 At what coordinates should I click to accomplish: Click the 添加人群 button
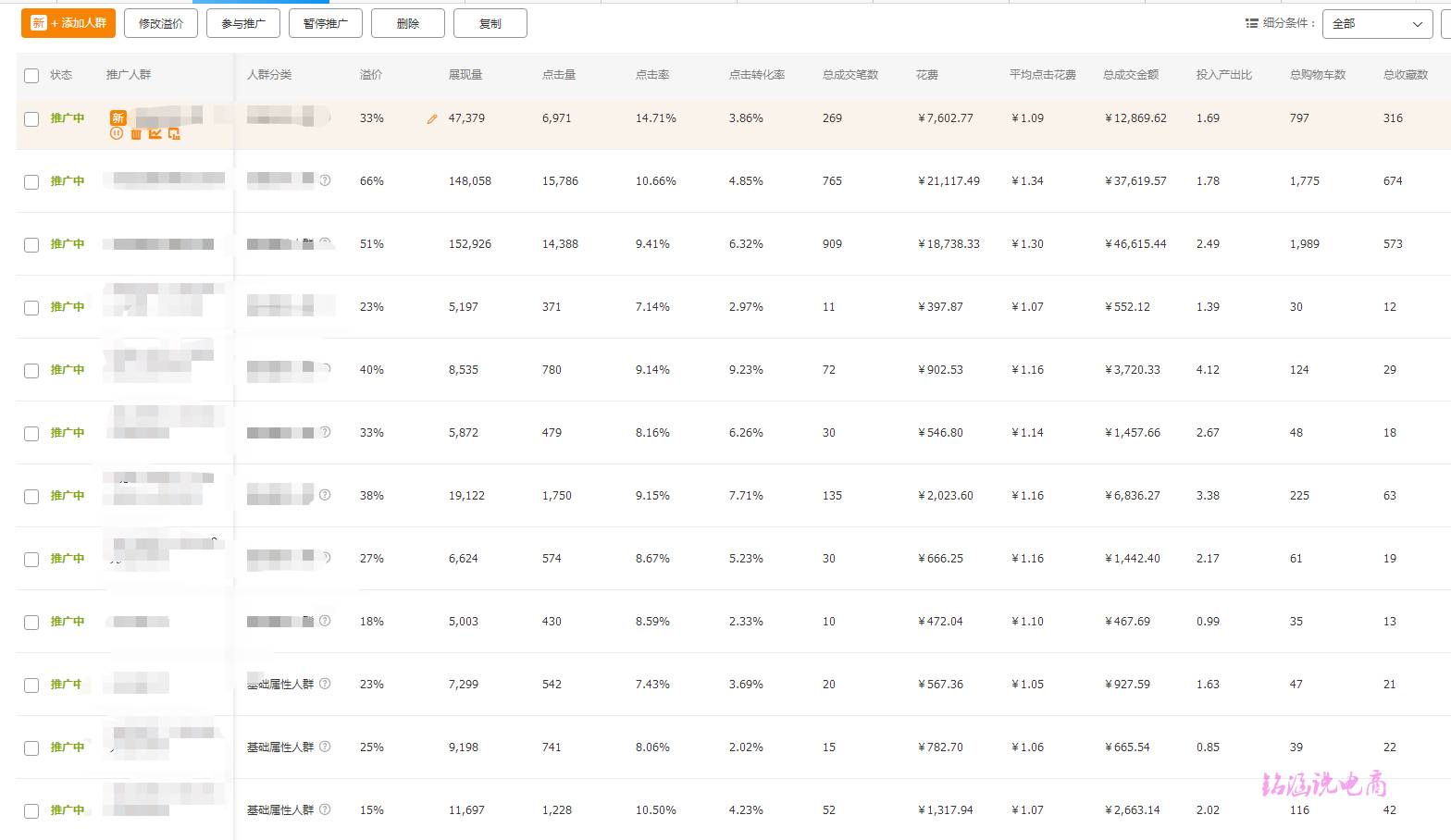tap(68, 23)
